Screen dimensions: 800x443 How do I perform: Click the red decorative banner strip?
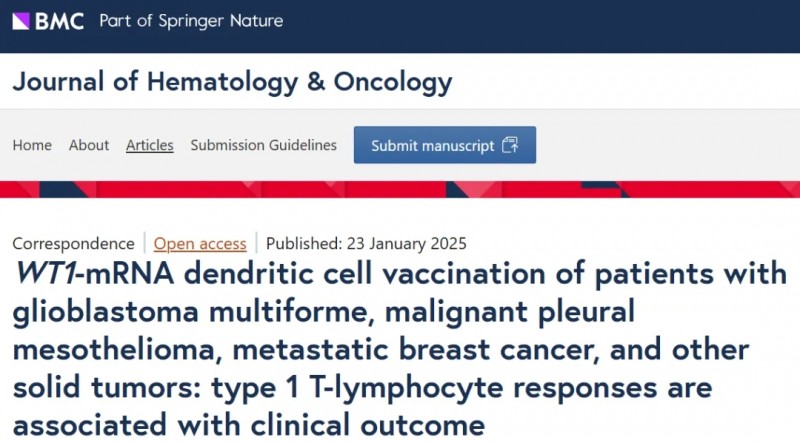click(400, 191)
